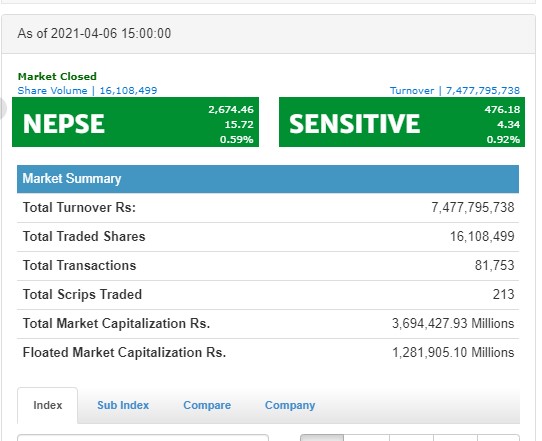Click SENSITIVE index value 476.18
542x441 pixels.
coord(502,110)
